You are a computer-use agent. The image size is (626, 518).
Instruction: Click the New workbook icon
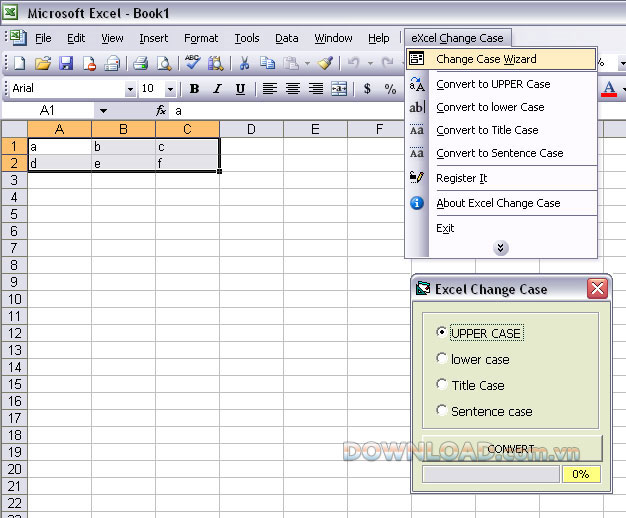(19, 63)
